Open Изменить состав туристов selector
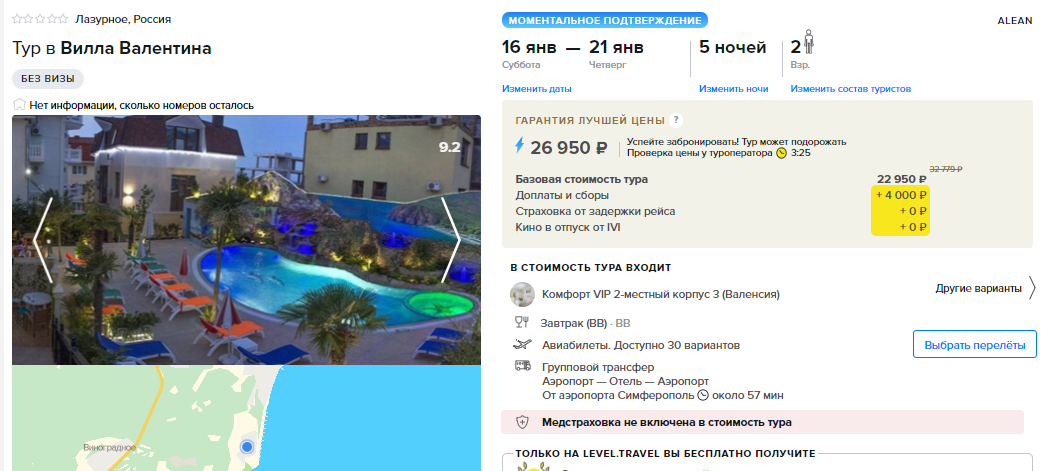 pos(850,89)
